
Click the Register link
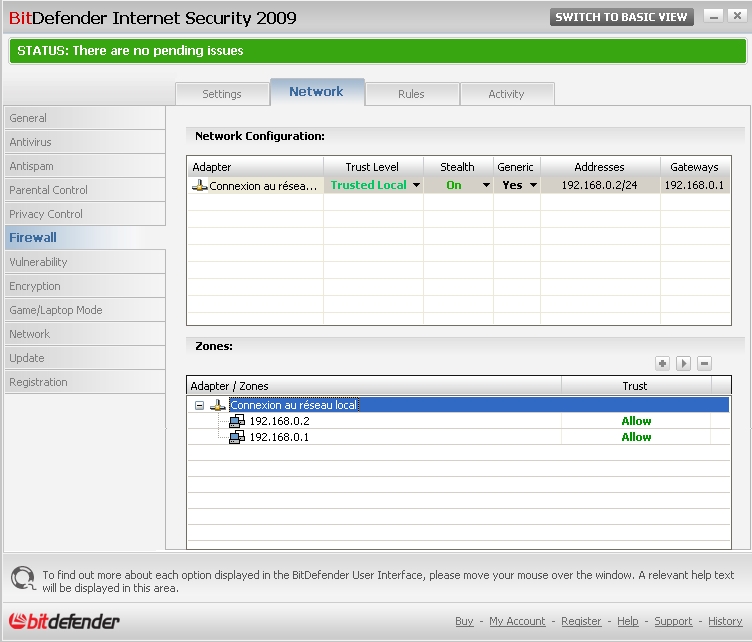[581, 621]
